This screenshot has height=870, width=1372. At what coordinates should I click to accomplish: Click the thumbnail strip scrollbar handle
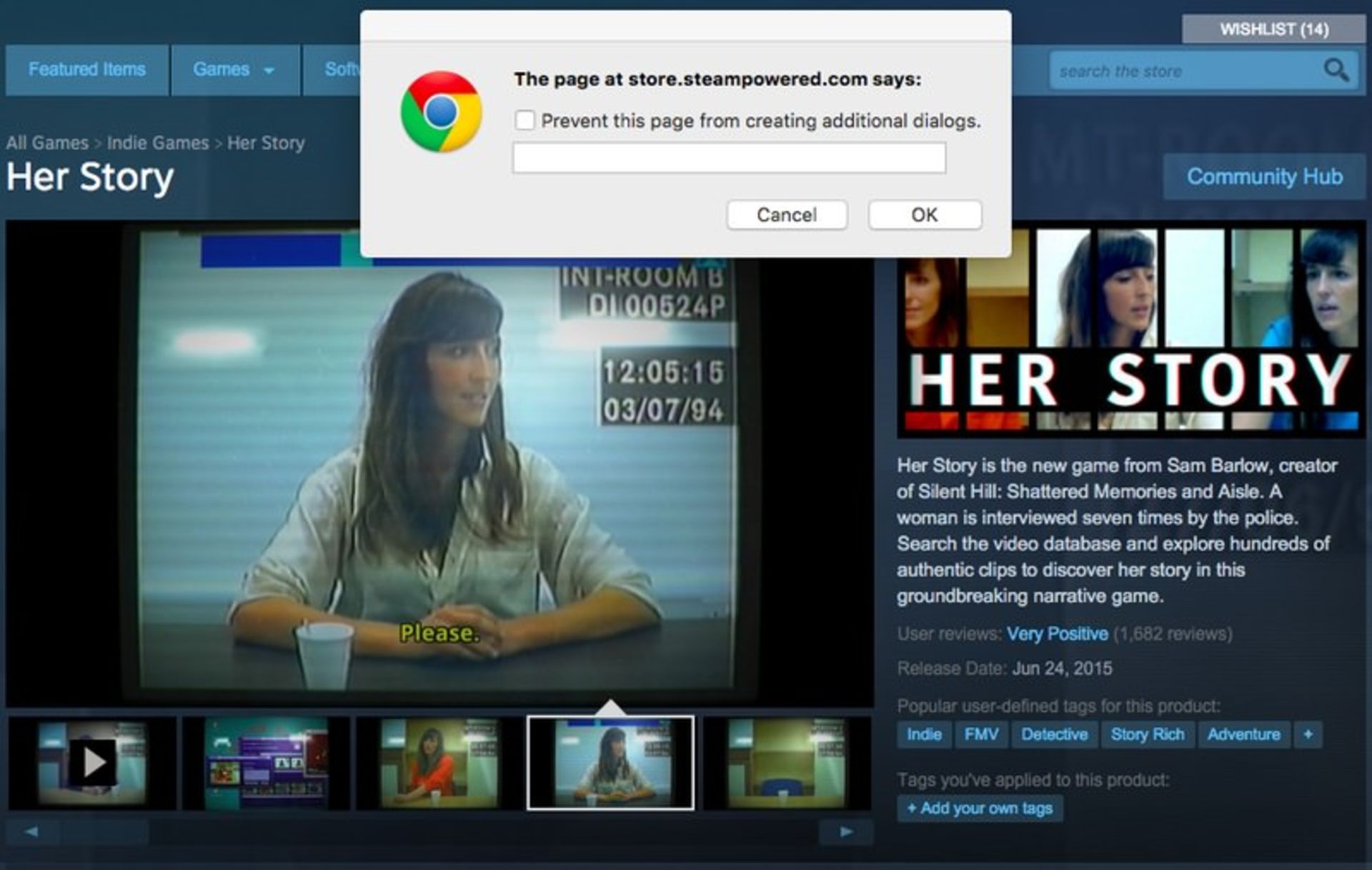[105, 832]
